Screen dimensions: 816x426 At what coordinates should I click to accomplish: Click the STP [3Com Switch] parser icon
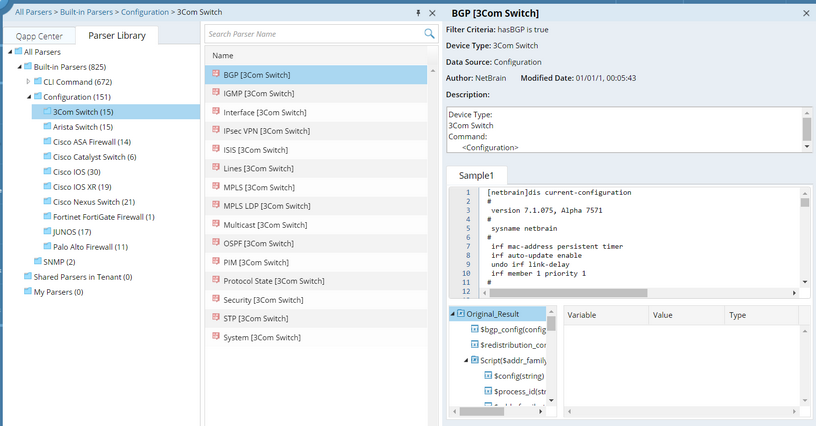(215, 318)
